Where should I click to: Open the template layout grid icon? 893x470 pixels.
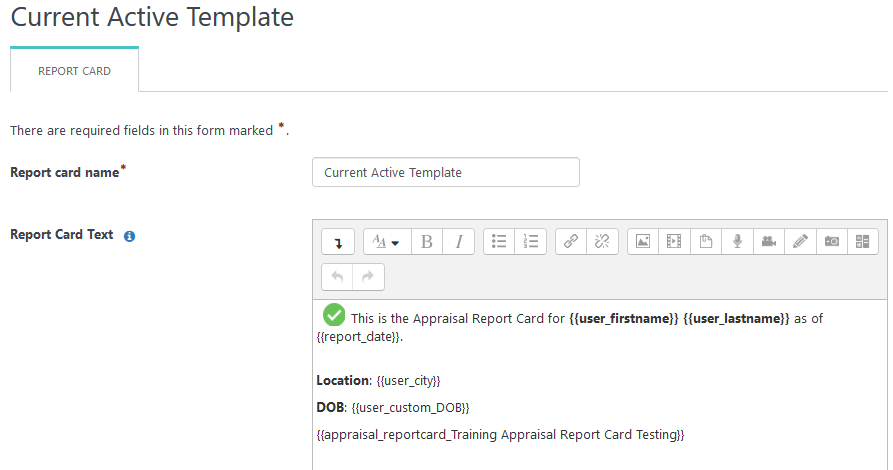863,242
